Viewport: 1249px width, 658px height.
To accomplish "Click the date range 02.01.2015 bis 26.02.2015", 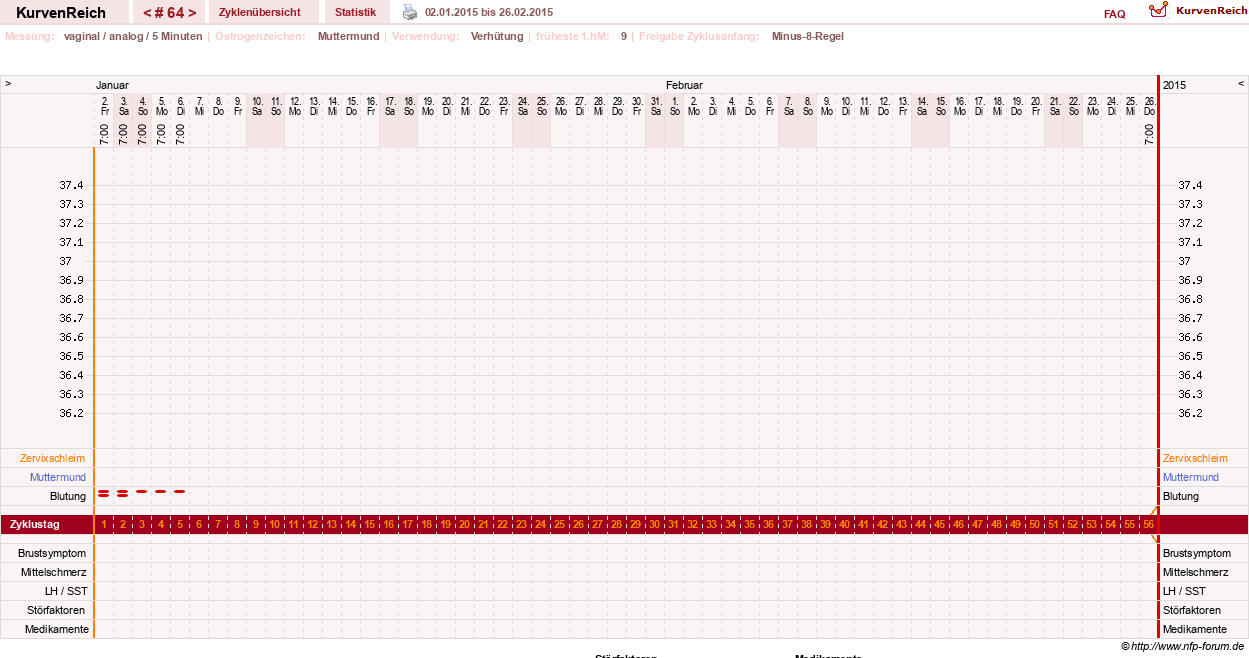I will pos(489,12).
